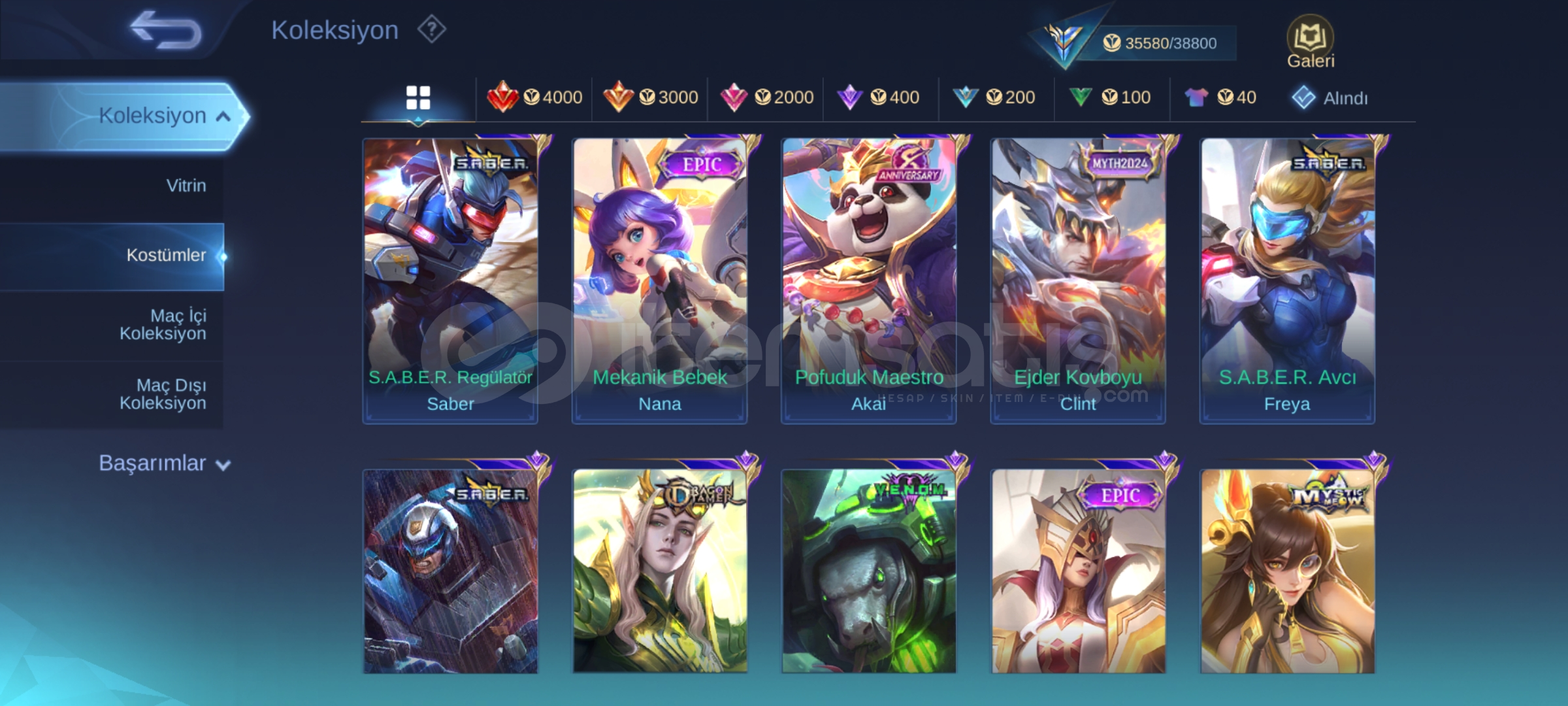Open the Vitrin menu item
Viewport: 1568px width, 706px height.
pos(112,186)
